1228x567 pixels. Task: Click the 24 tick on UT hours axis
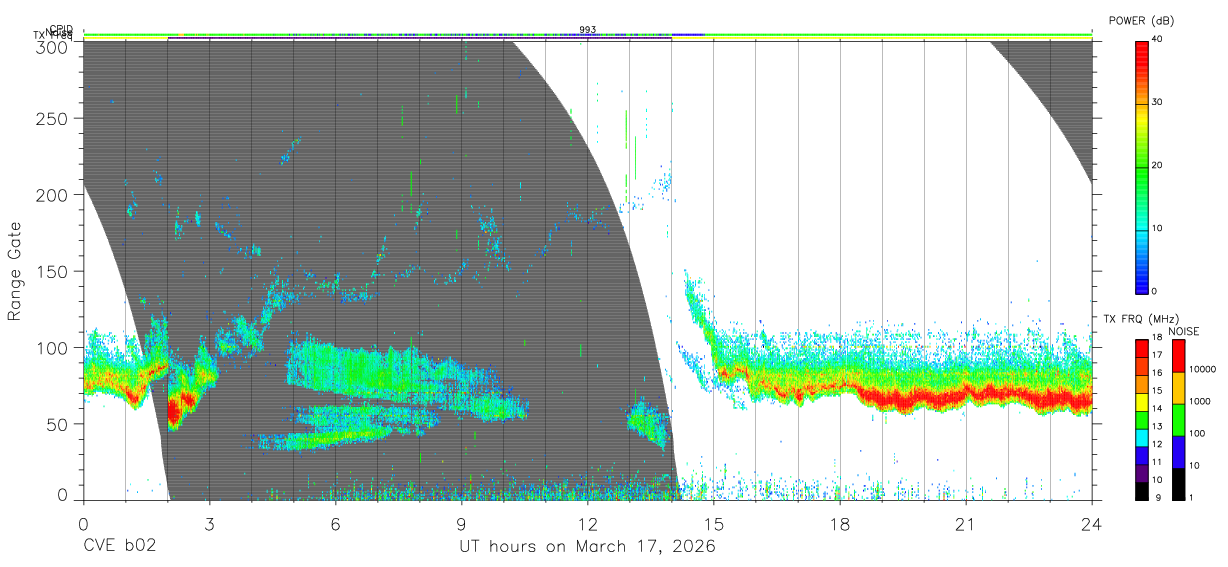1092,523
